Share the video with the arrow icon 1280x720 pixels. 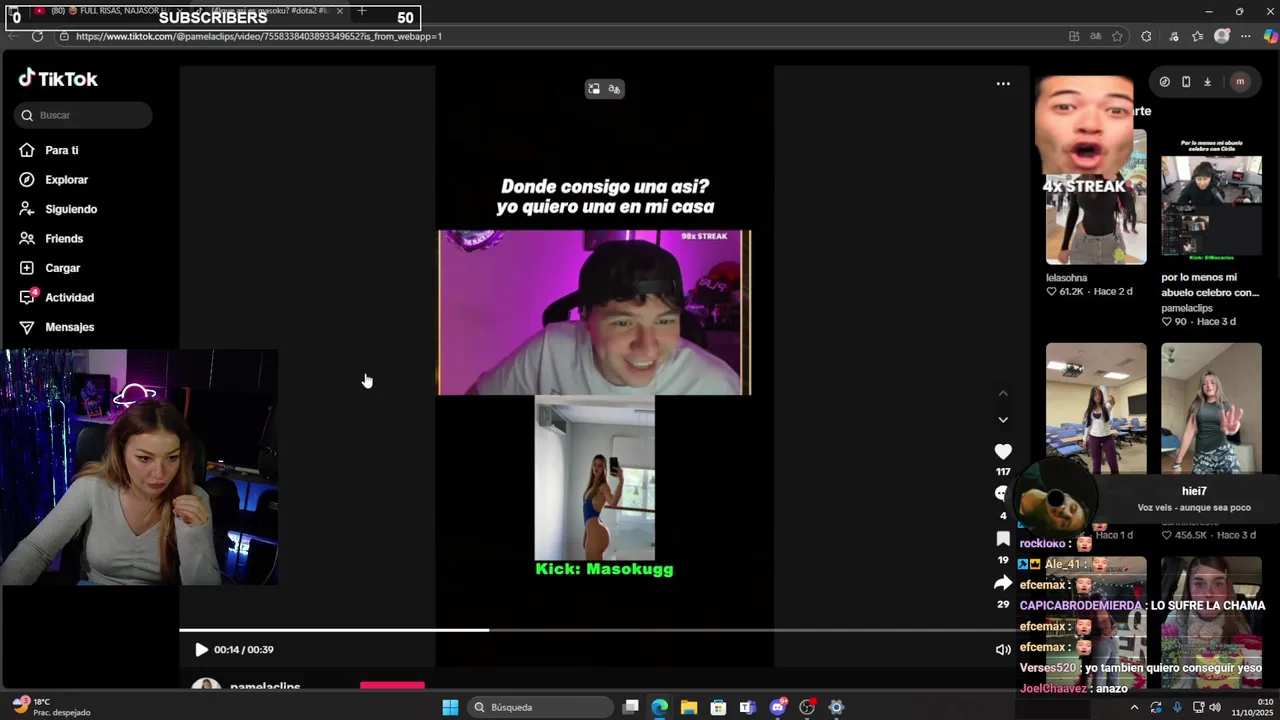1003,583
